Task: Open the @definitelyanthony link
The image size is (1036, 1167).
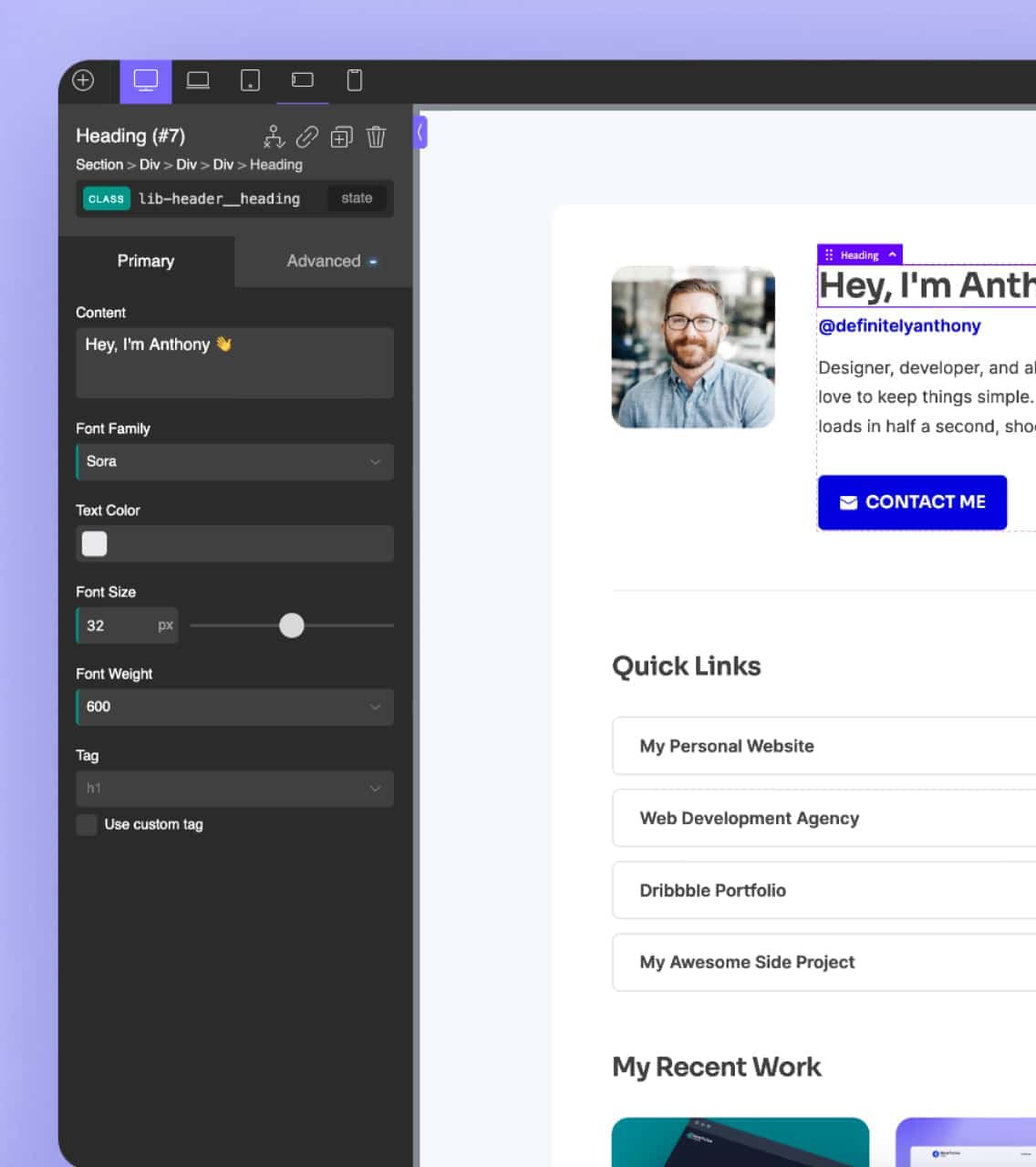Action: coord(899,325)
